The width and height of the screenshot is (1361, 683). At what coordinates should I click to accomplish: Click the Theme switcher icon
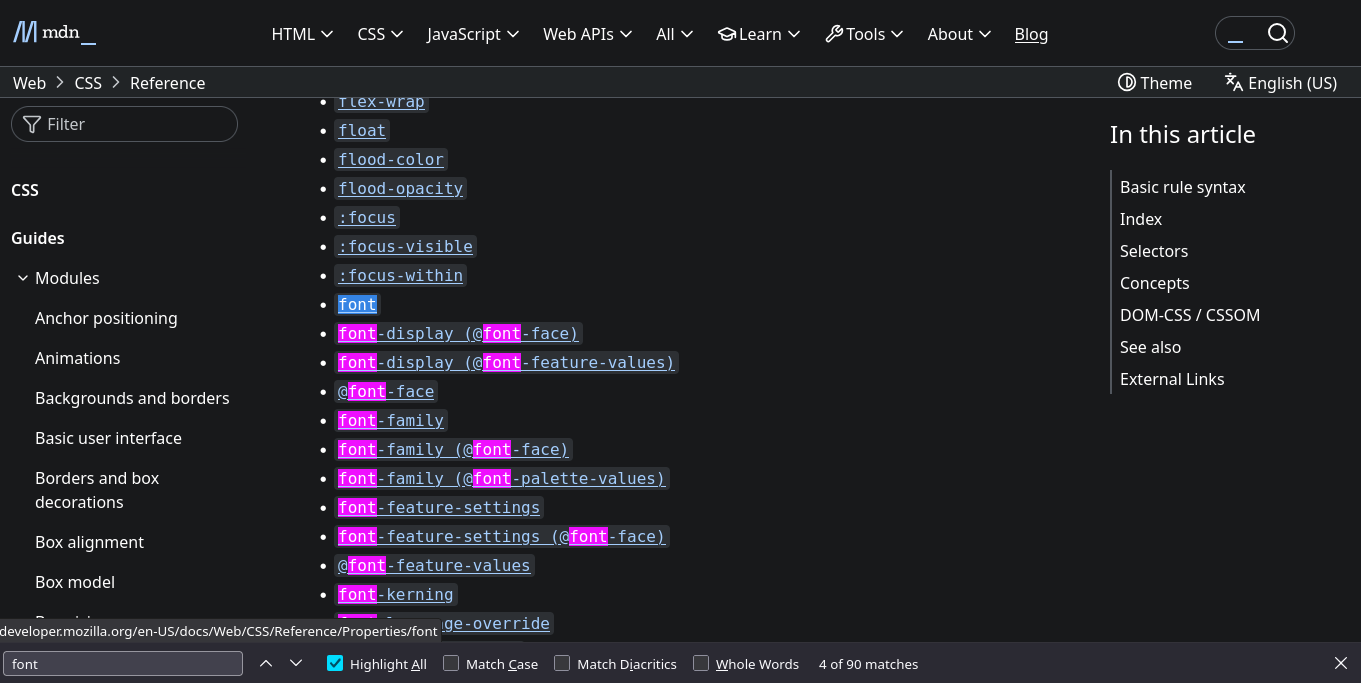(1127, 83)
